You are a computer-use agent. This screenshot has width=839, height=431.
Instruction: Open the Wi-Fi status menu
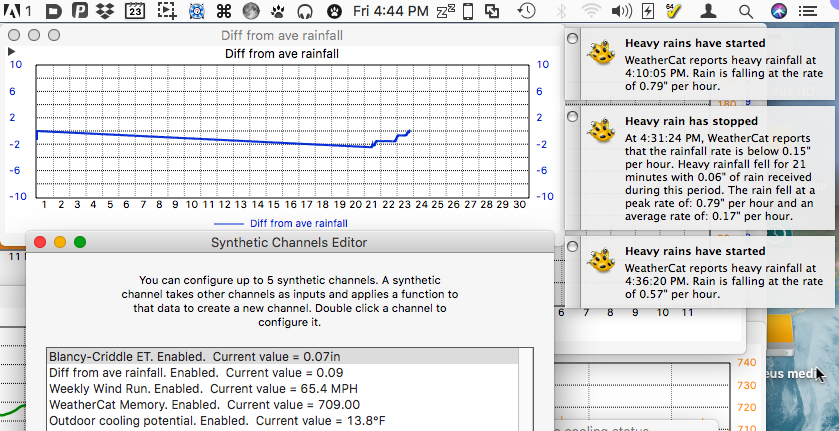pos(591,10)
